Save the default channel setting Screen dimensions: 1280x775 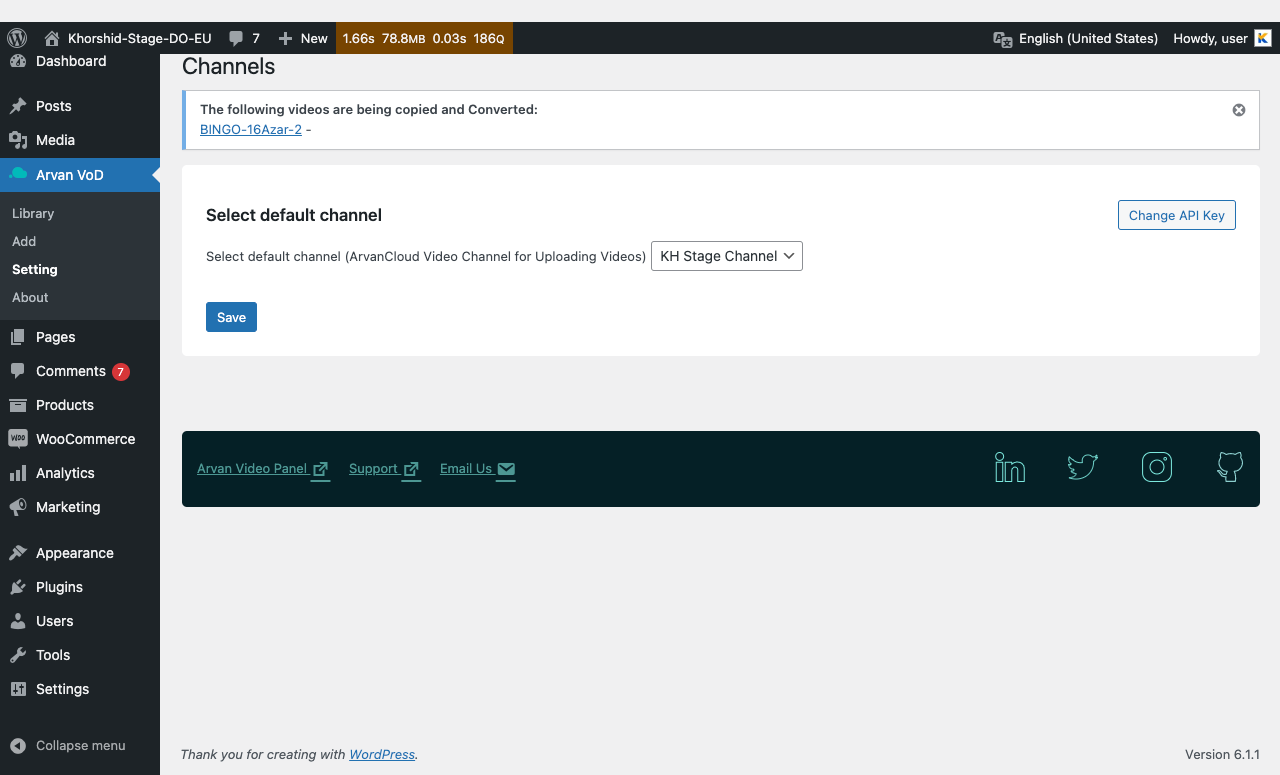[231, 317]
